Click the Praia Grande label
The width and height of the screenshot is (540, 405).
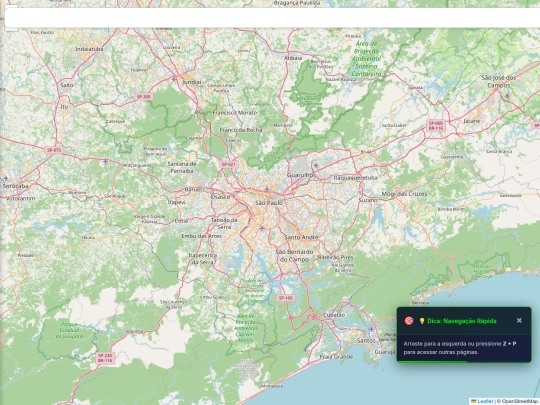point(336,357)
